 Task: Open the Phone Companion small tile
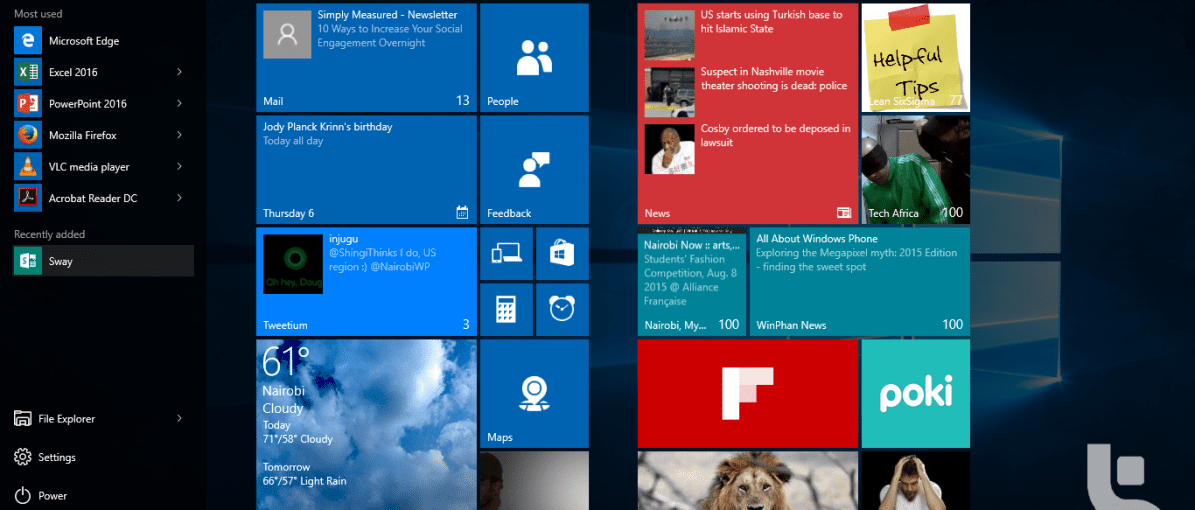[506, 253]
